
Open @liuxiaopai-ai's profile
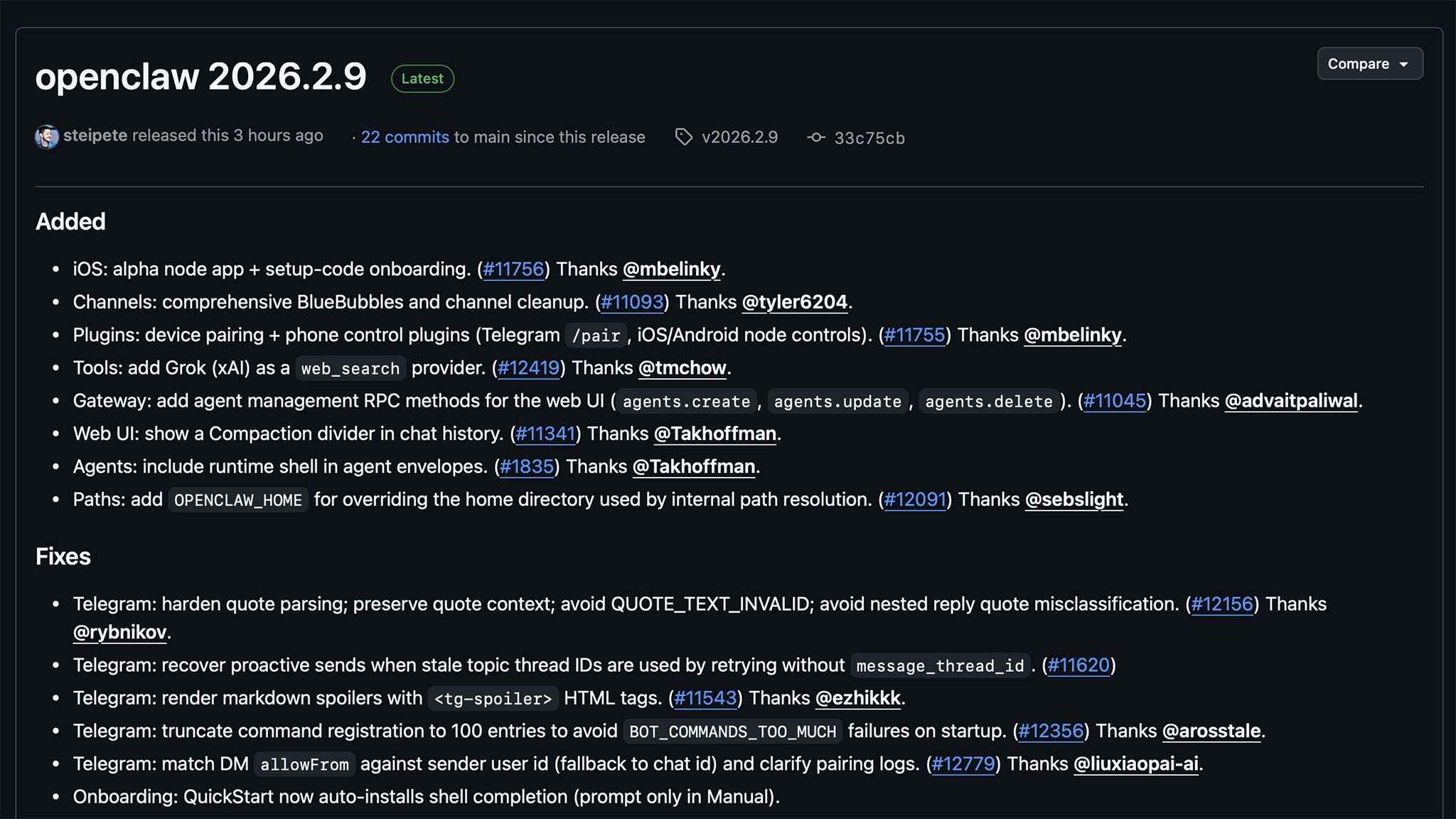coord(1135,764)
